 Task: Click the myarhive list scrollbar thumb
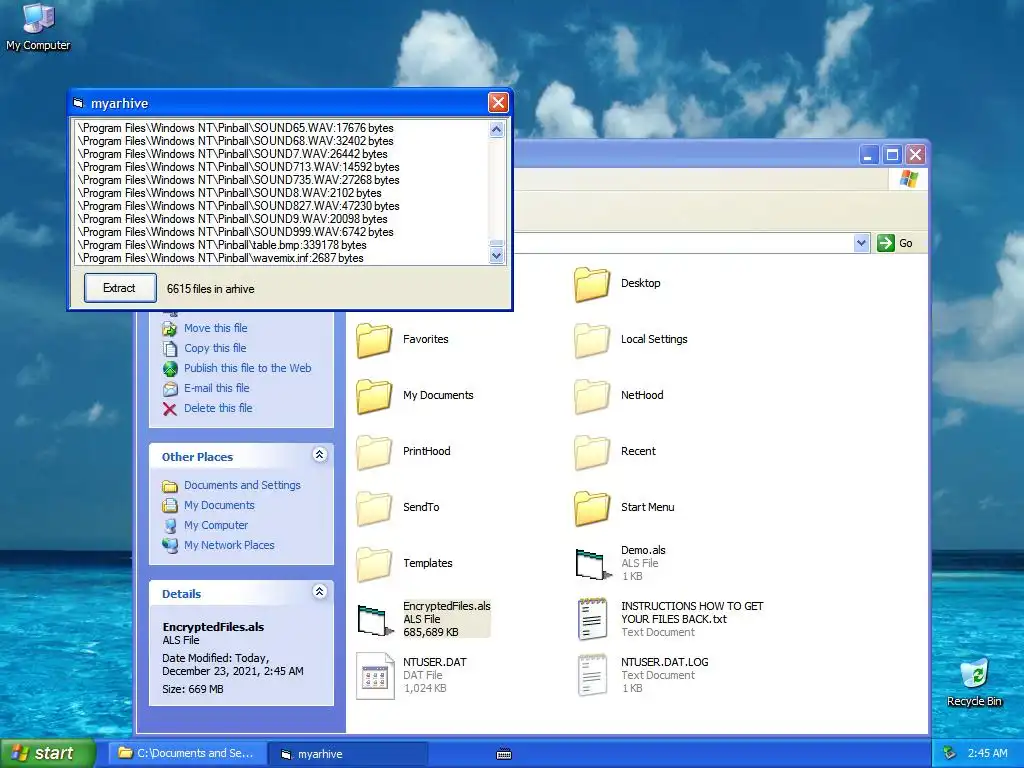tap(496, 244)
